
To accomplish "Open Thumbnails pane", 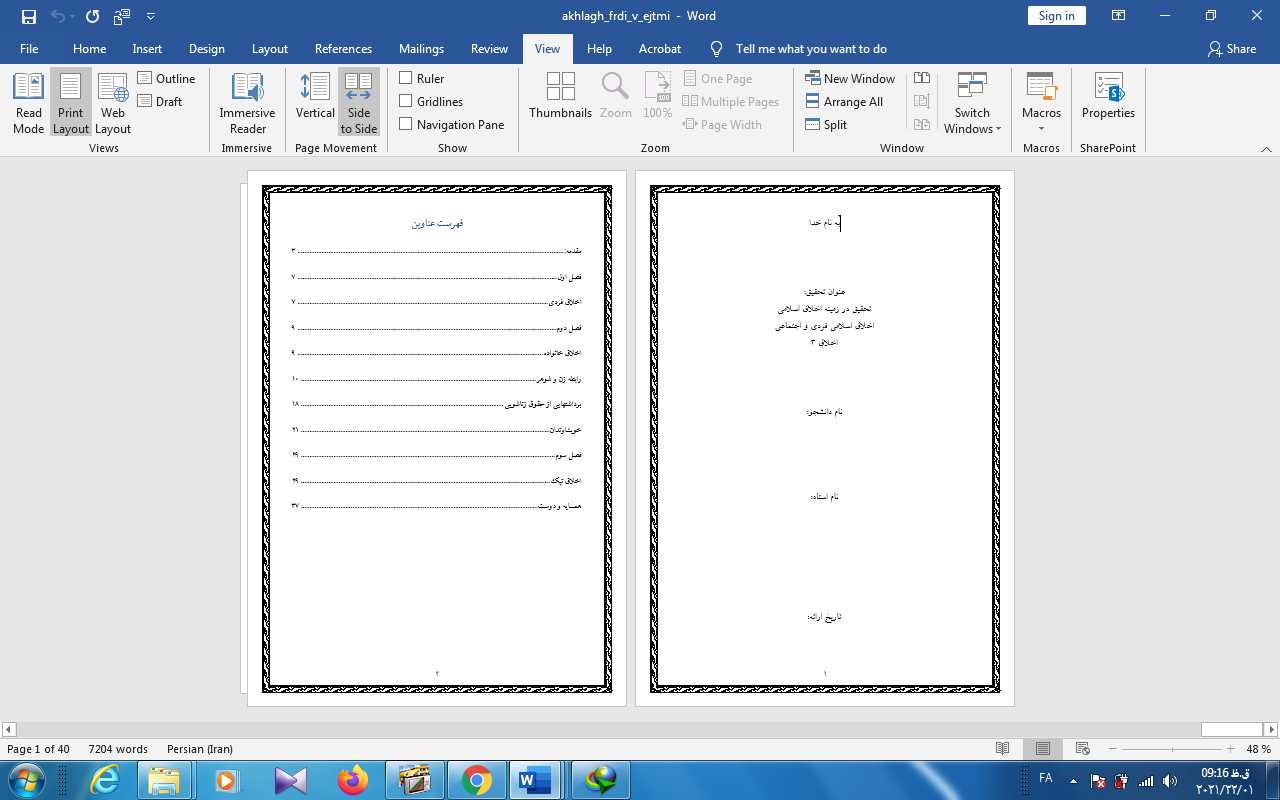I will pyautogui.click(x=560, y=97).
